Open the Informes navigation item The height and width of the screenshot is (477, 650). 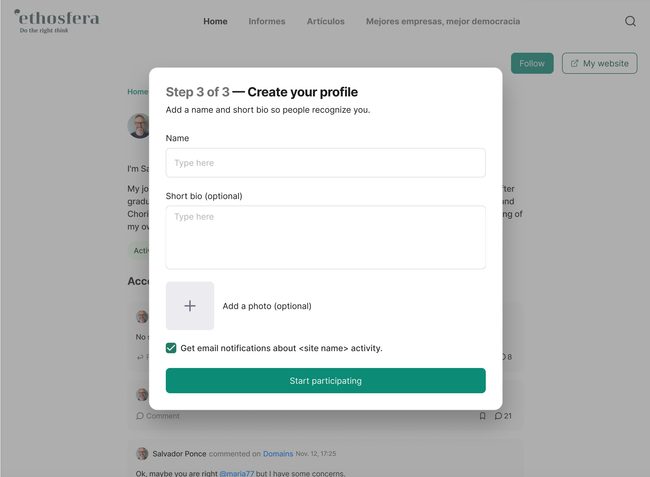(x=266, y=21)
